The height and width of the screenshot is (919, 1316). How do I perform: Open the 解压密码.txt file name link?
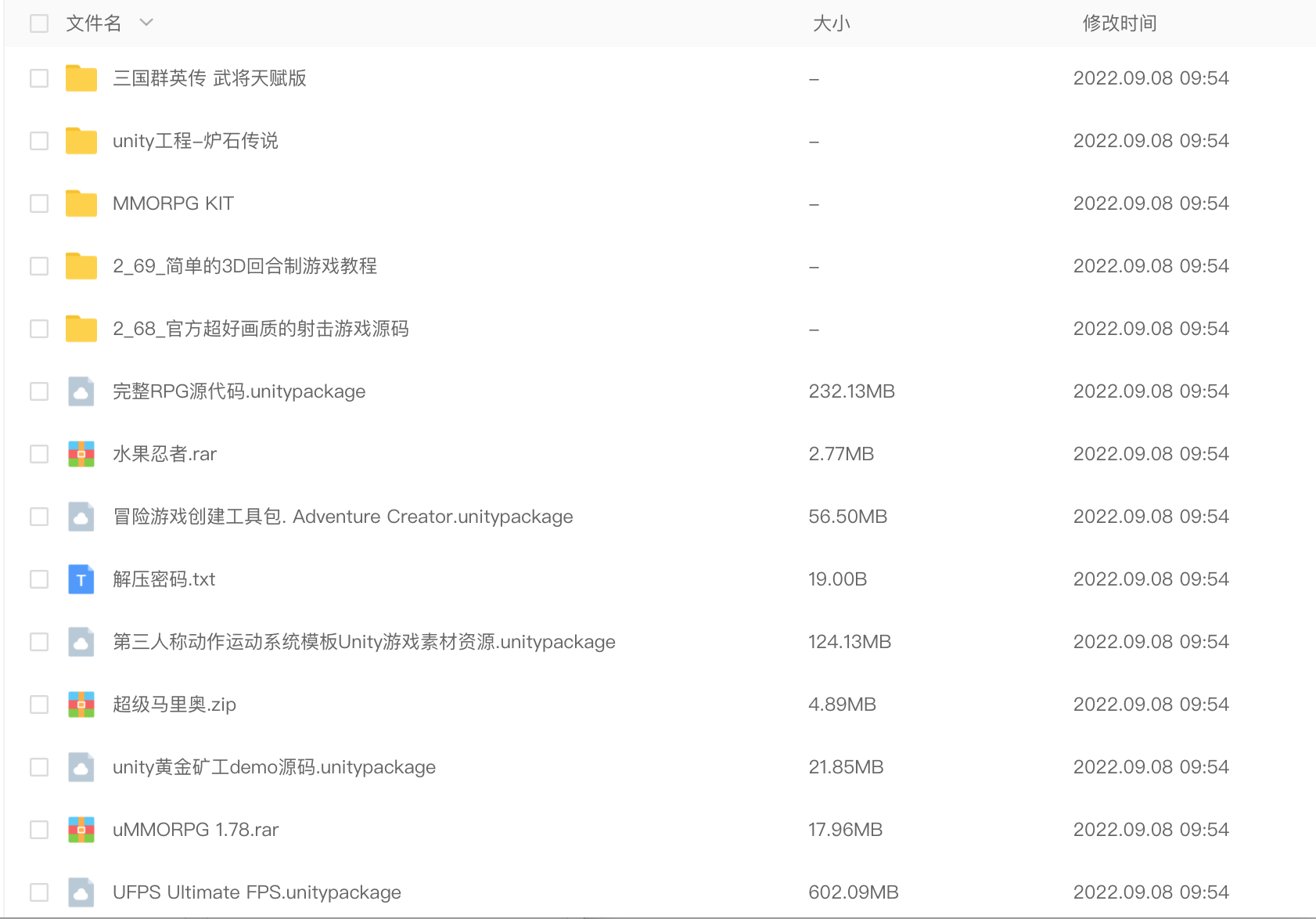coord(165,579)
